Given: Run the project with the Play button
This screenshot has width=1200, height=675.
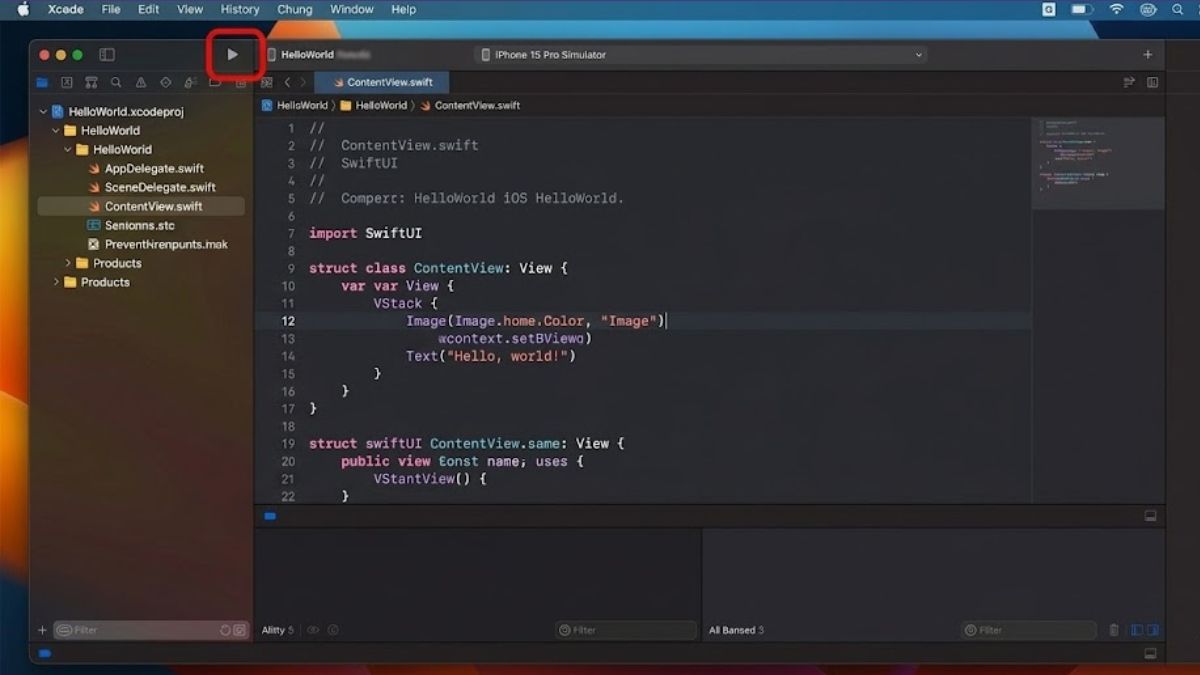Looking at the screenshot, I should pyautogui.click(x=233, y=55).
